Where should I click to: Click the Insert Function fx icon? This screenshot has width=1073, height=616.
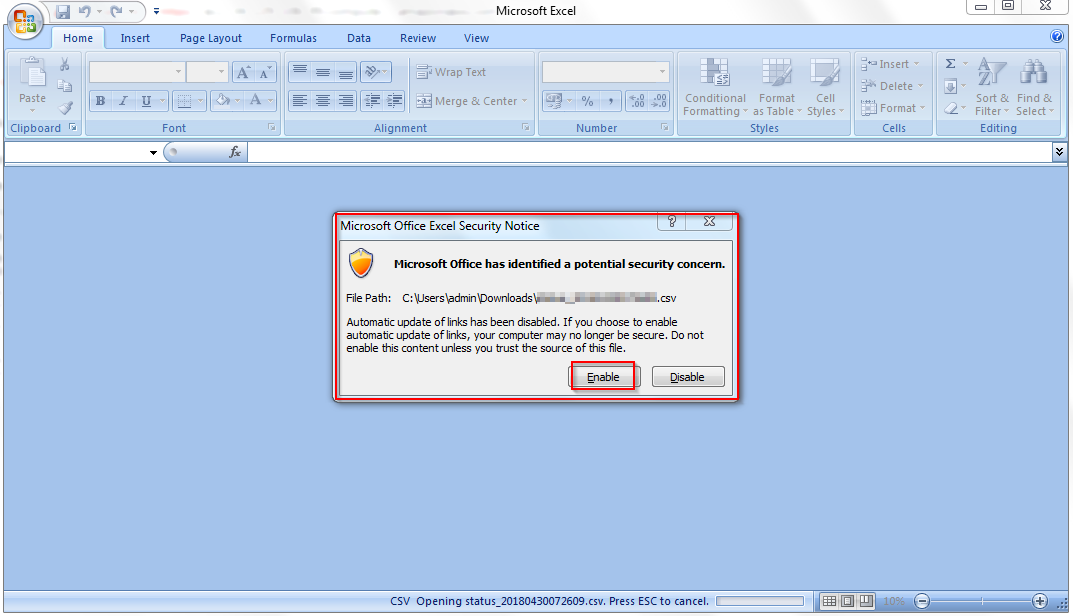point(235,152)
